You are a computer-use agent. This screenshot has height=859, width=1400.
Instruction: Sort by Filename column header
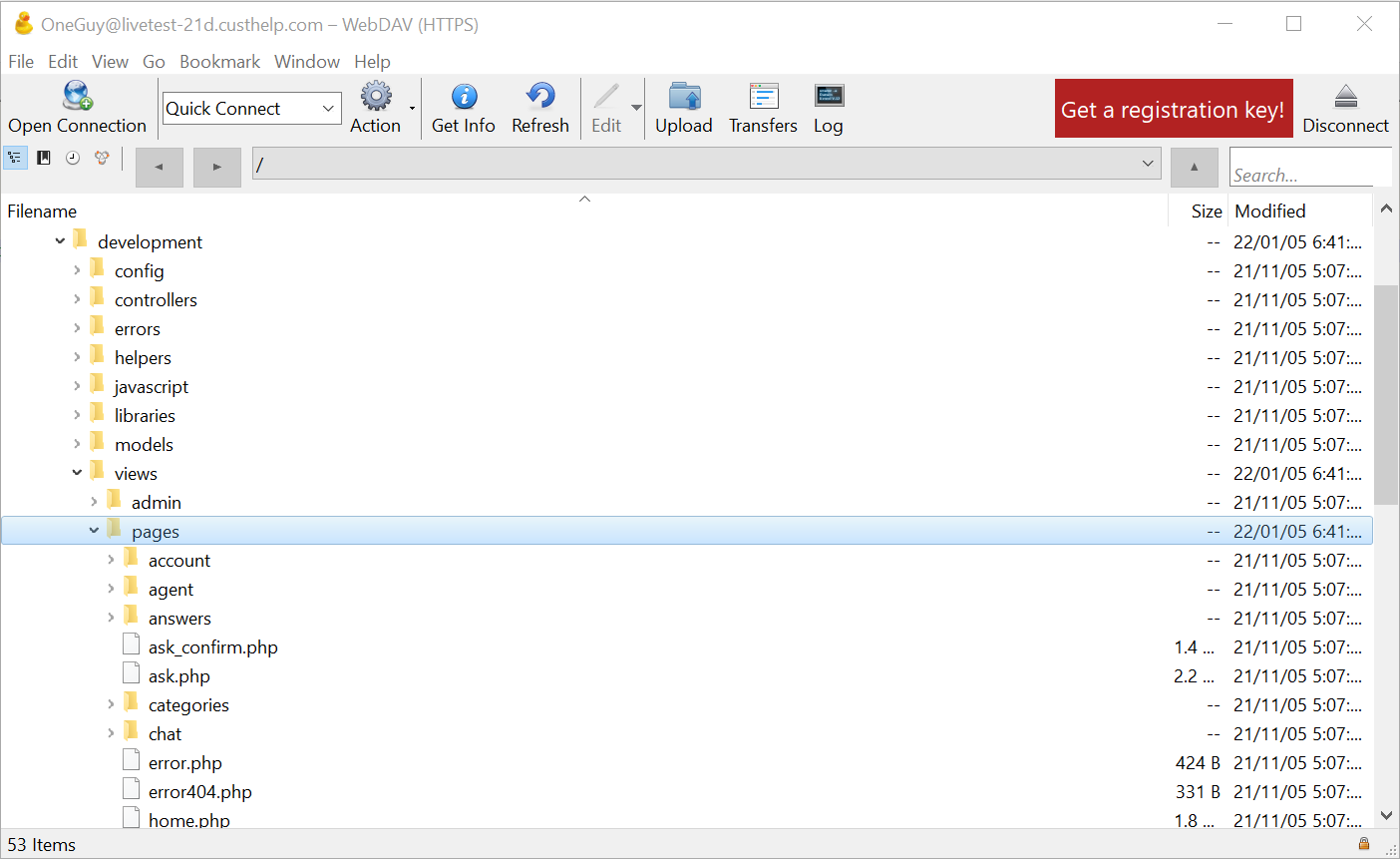click(42, 211)
